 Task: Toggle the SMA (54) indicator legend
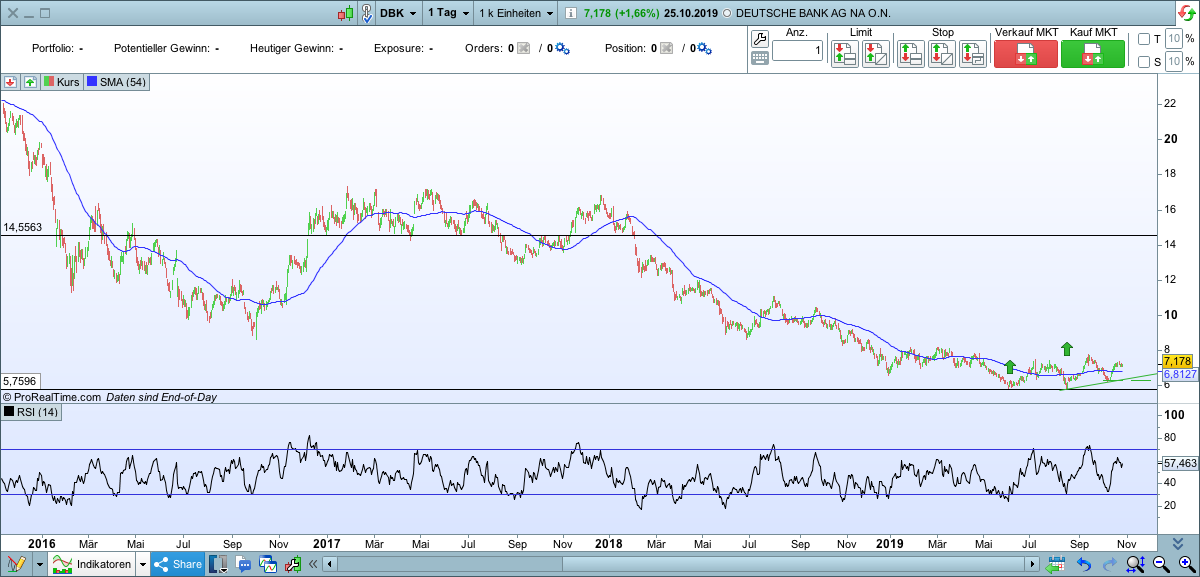click(x=117, y=82)
